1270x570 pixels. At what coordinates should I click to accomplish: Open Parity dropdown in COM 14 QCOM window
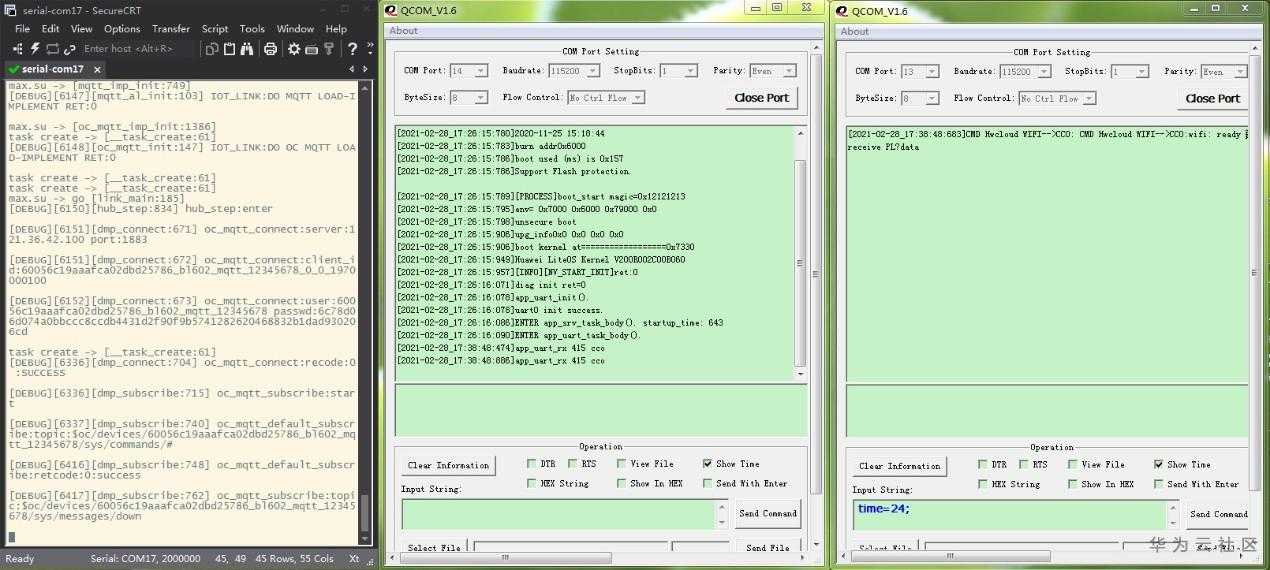tap(773, 71)
